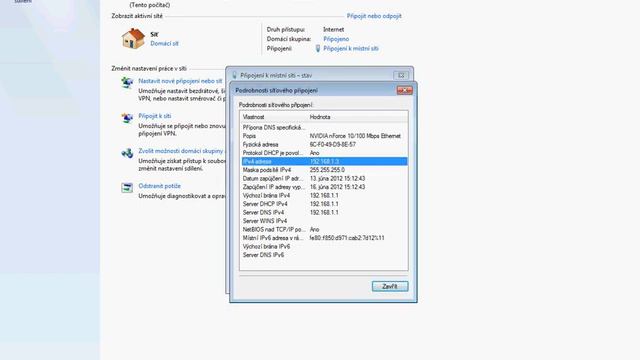Viewport: 640px width, 360px height.
Task: Select the Server DHCP IPv4 row
Action: [x=324, y=204]
